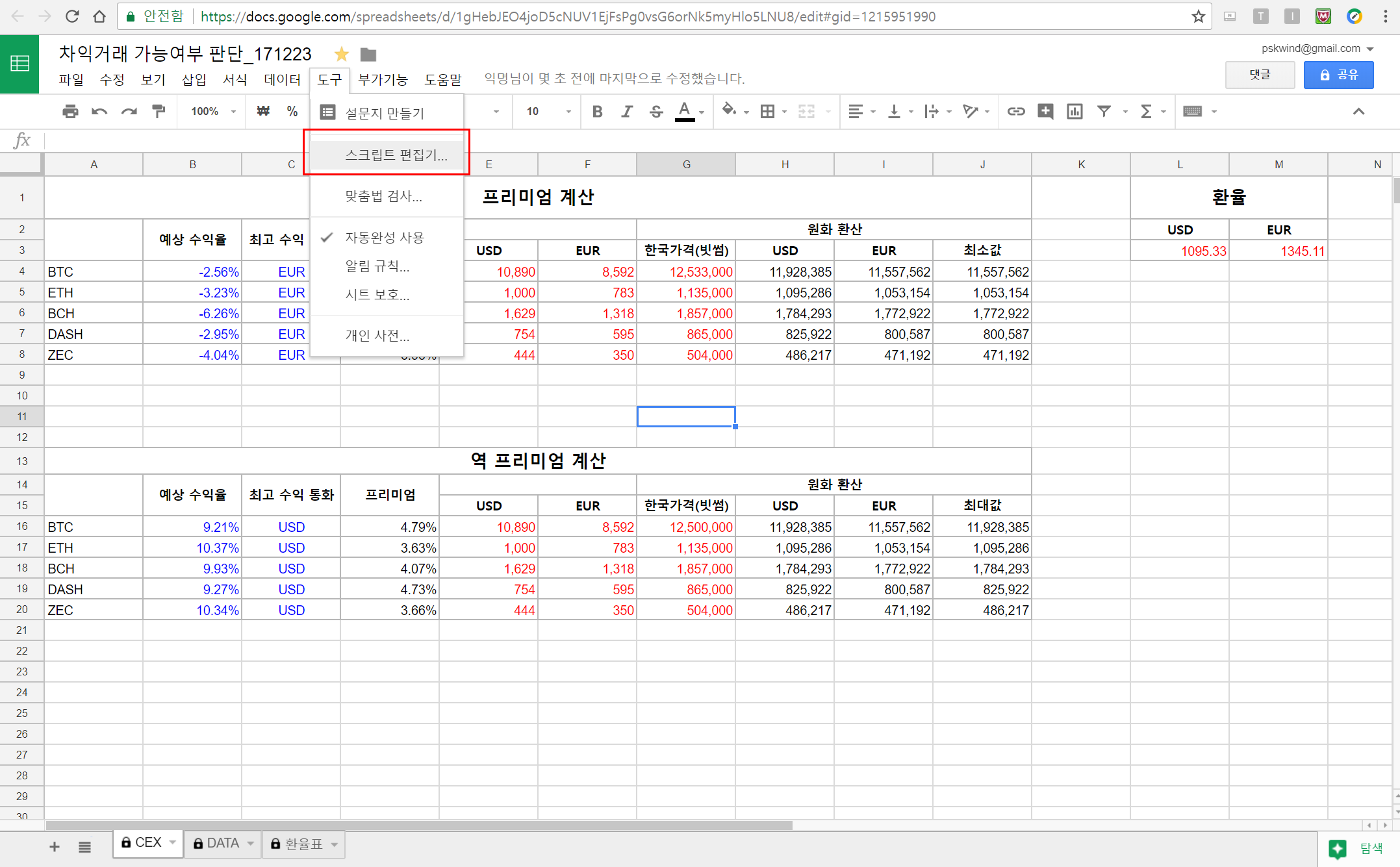Click the merge cells icon
The height and width of the screenshot is (867, 1400).
(806, 112)
